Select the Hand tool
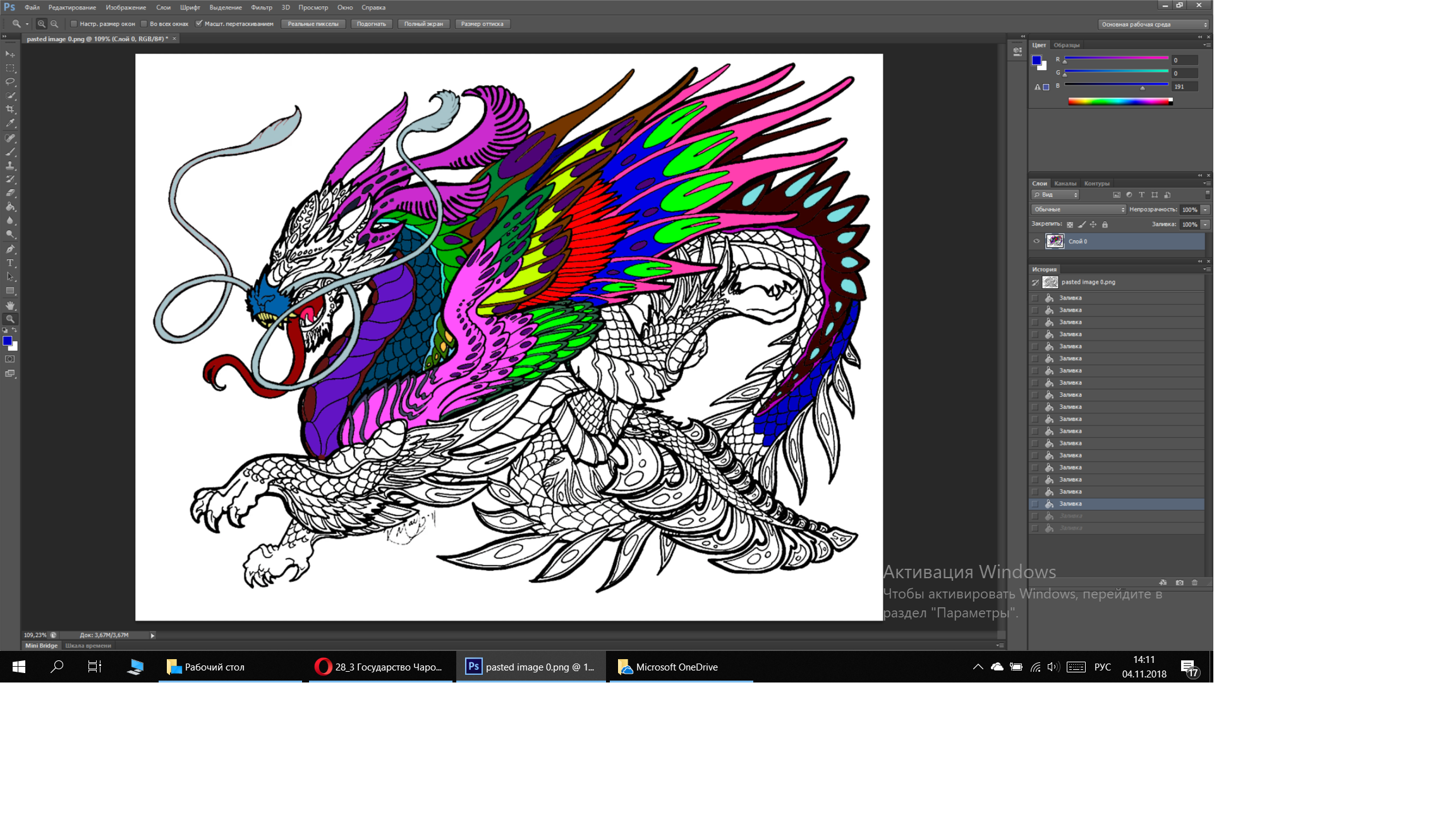 (x=10, y=306)
